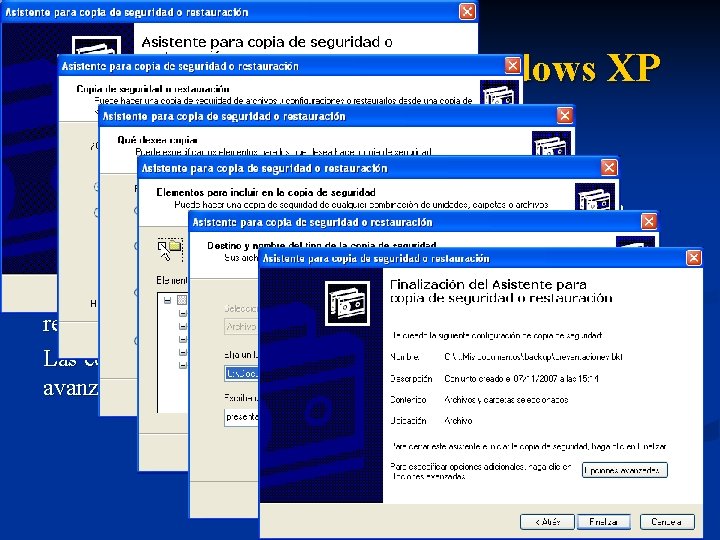Select the description 'Conjunto creado el 07/11/2007 a las 15:14'
Image resolution: width=720 pixels, height=540 pixels.
click(x=521, y=378)
